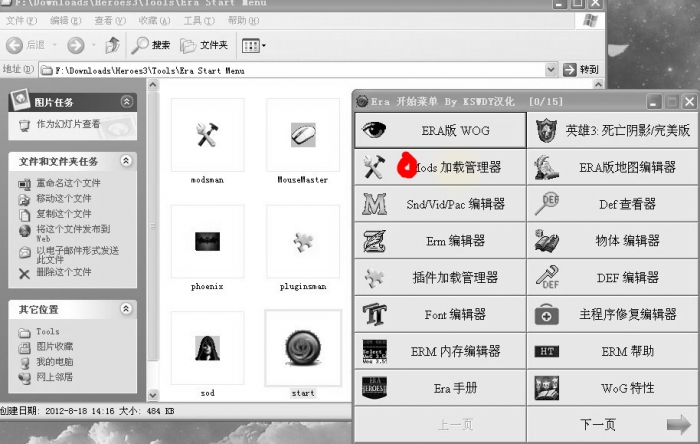Click the disabled 上一页 previous page button
The image size is (700, 444).
click(440, 424)
